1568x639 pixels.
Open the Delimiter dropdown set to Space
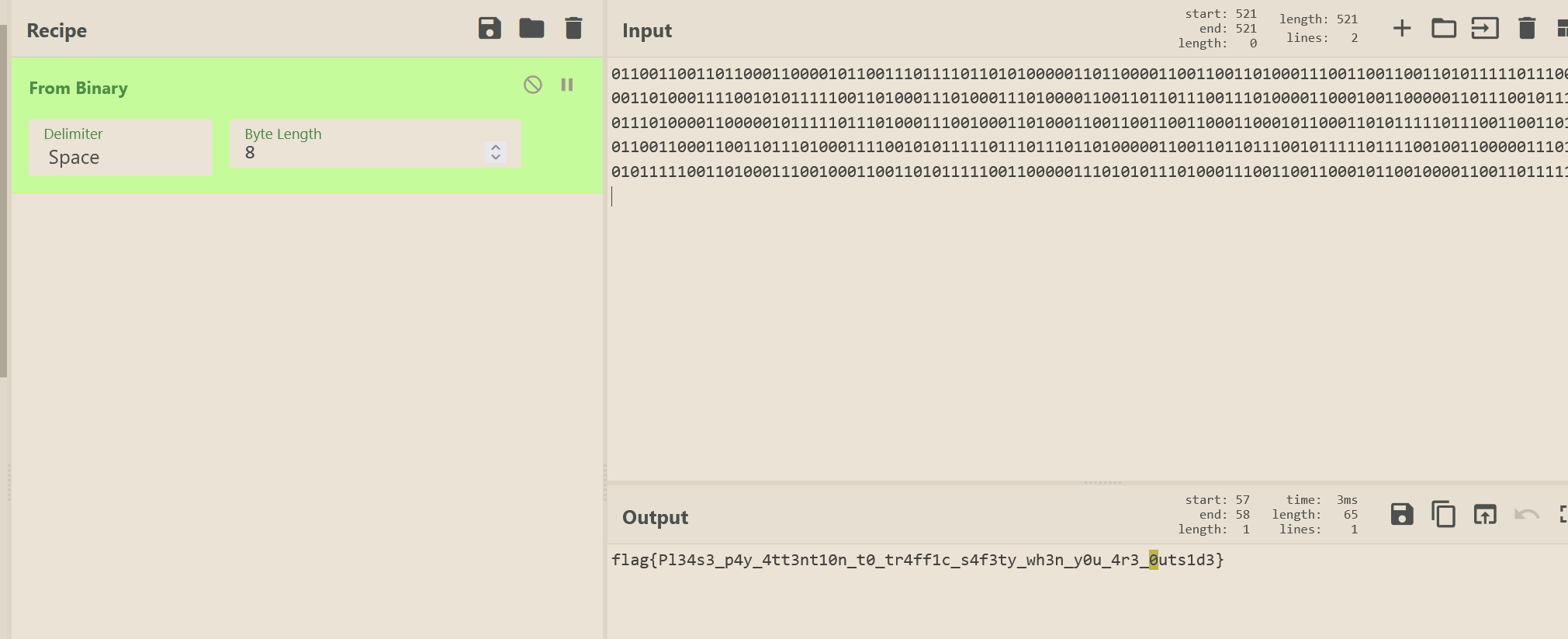[121, 148]
